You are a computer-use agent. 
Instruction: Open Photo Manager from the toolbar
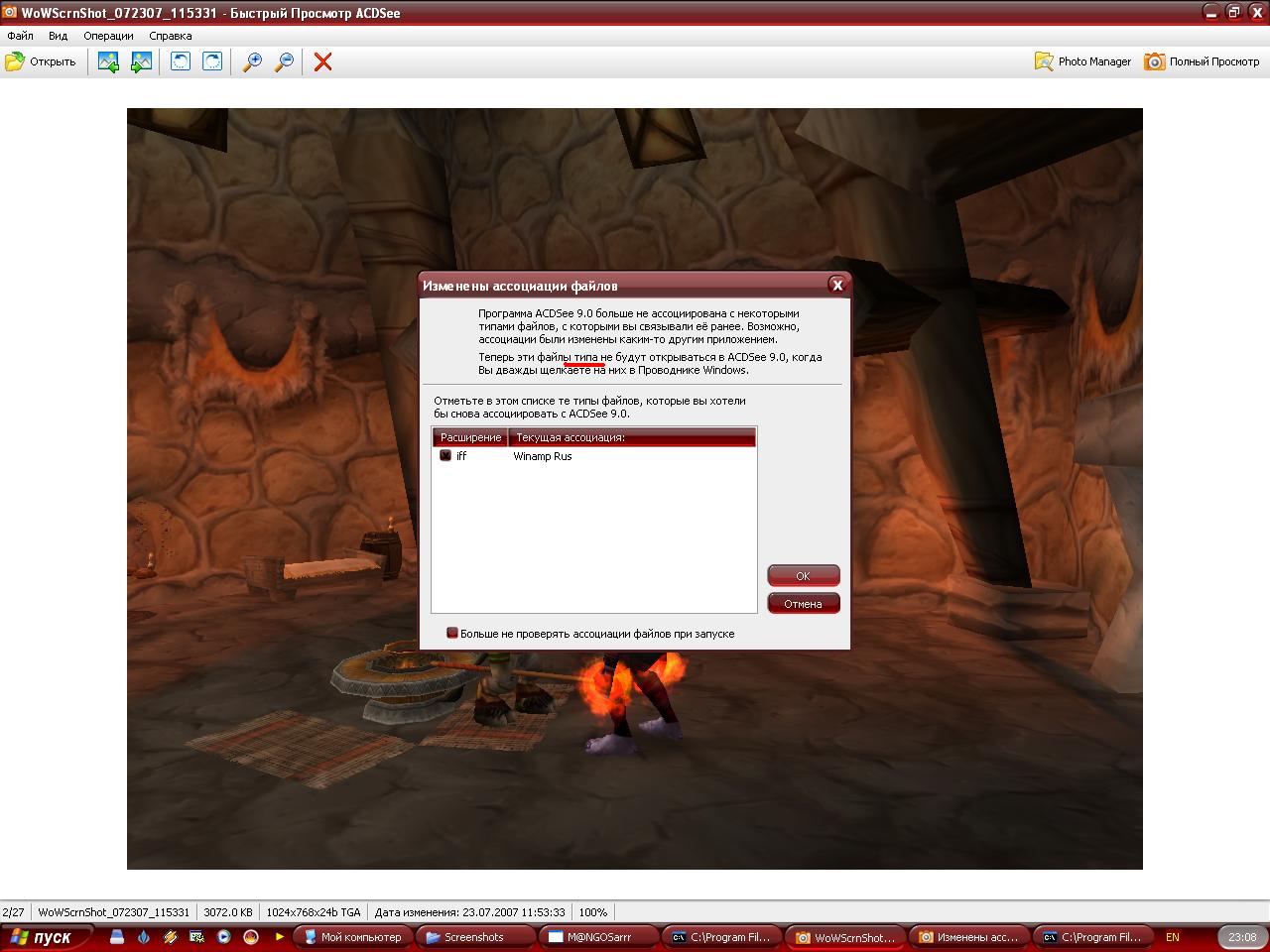1082,61
